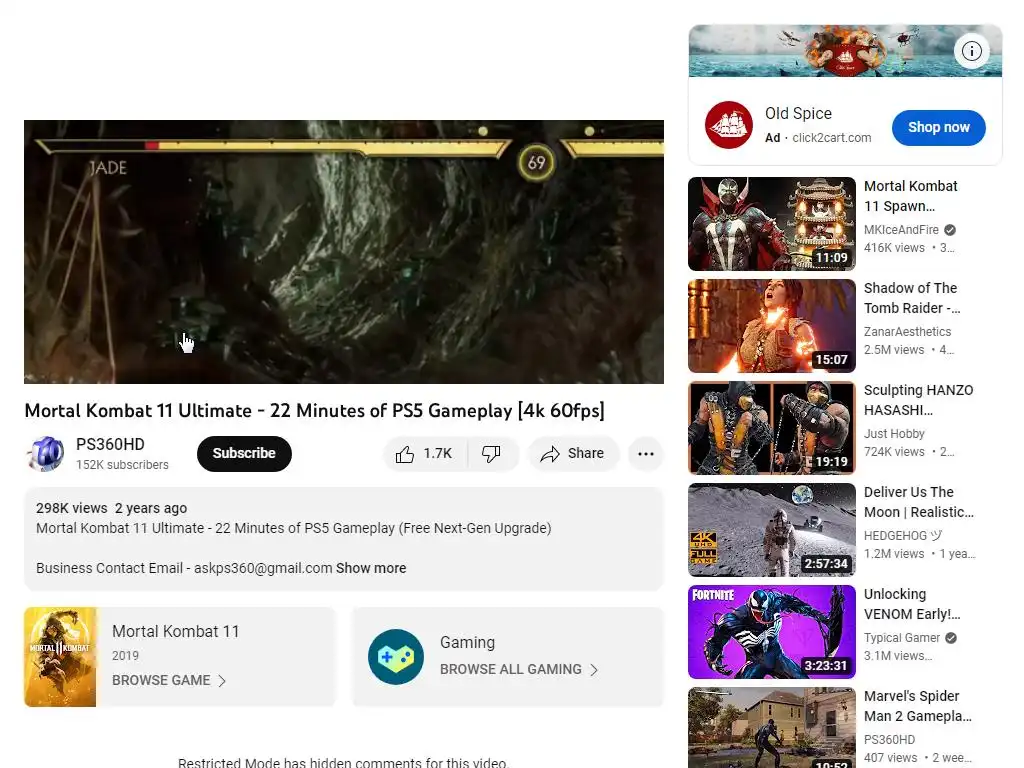Subscribe to the PS360HD channel
The width and height of the screenshot is (1024, 768).
[x=244, y=454]
